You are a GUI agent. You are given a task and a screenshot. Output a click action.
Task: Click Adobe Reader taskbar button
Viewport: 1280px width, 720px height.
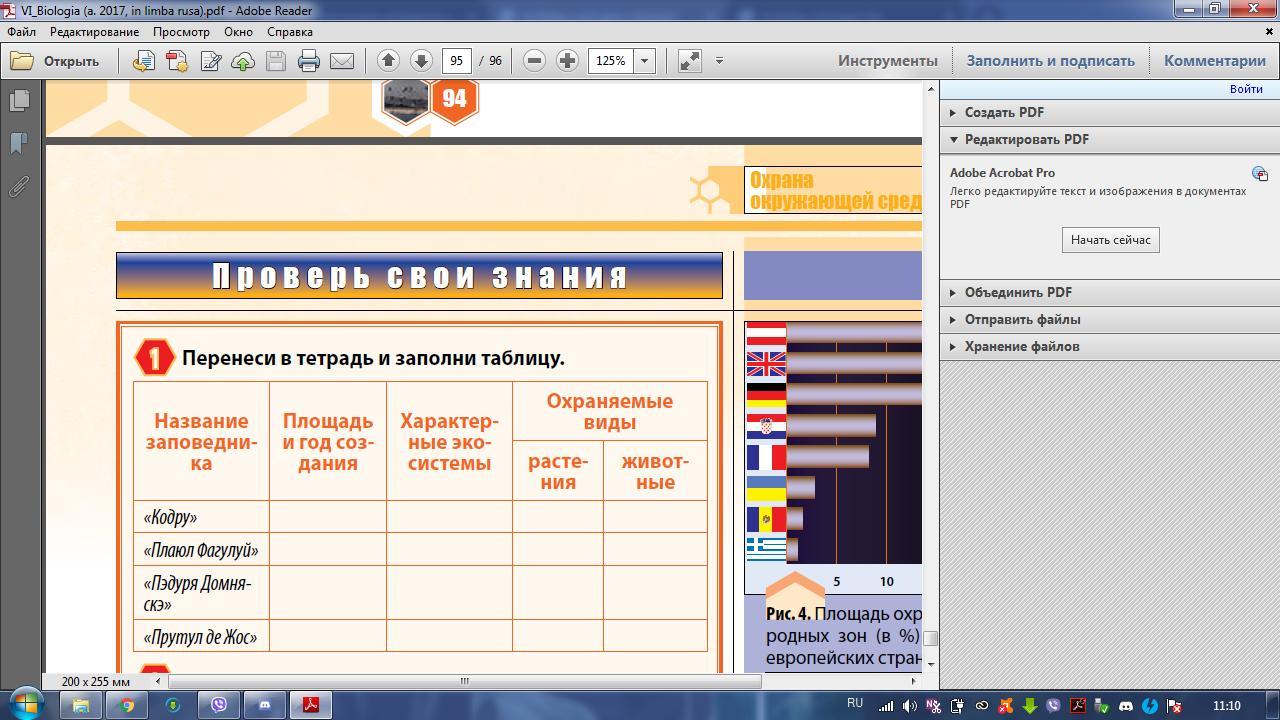[311, 705]
